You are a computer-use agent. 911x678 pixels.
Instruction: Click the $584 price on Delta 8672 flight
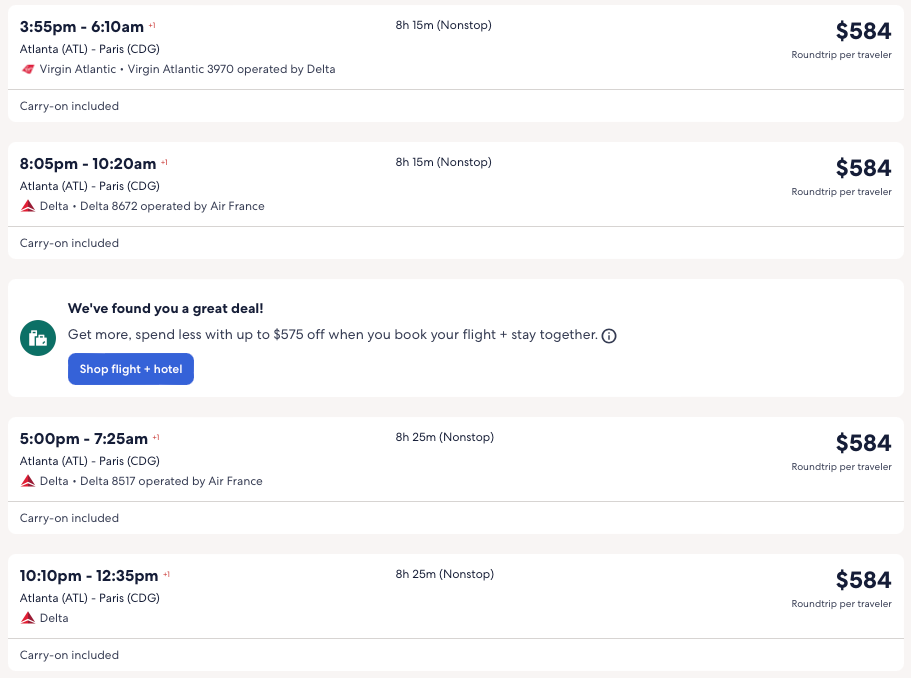click(x=863, y=168)
